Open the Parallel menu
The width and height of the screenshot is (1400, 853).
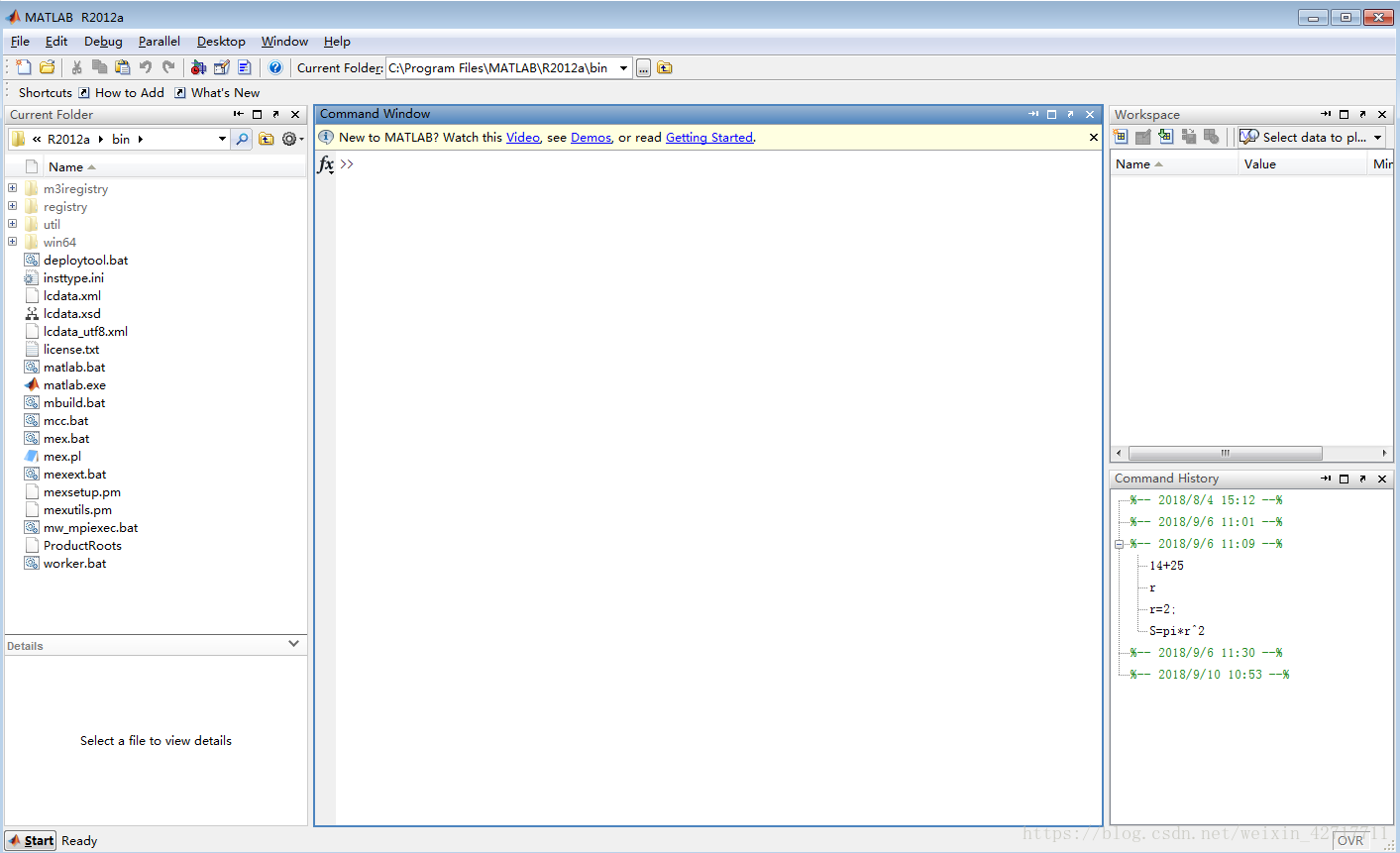coord(160,42)
